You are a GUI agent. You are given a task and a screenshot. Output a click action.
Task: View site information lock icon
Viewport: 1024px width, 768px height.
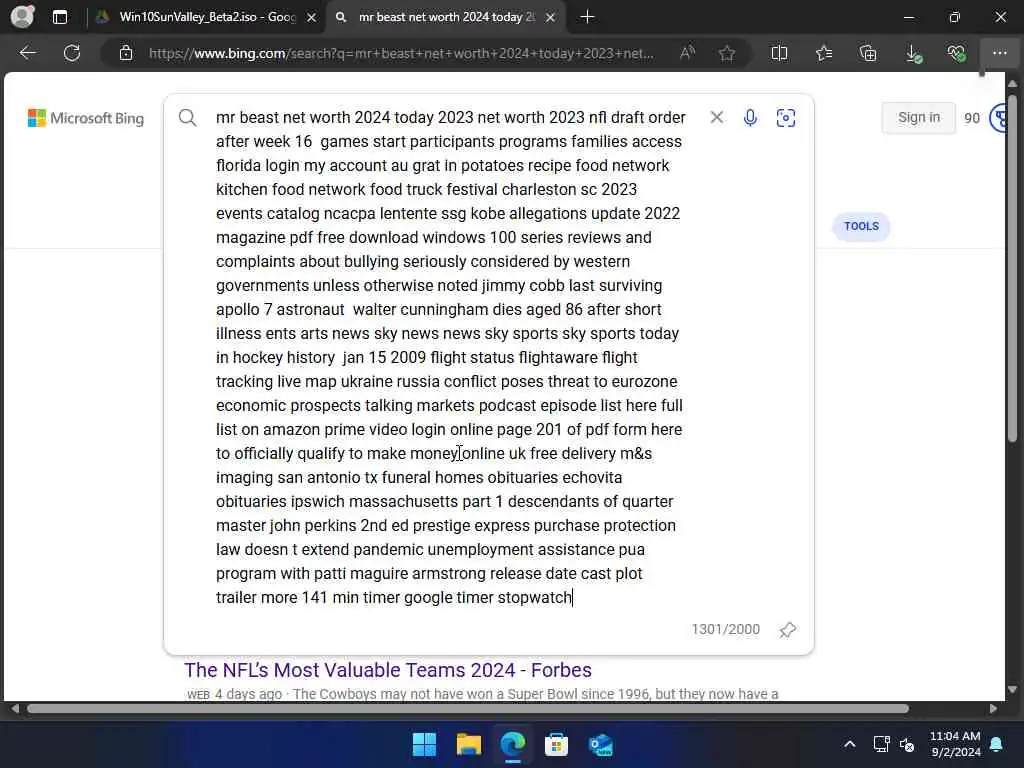(x=126, y=53)
